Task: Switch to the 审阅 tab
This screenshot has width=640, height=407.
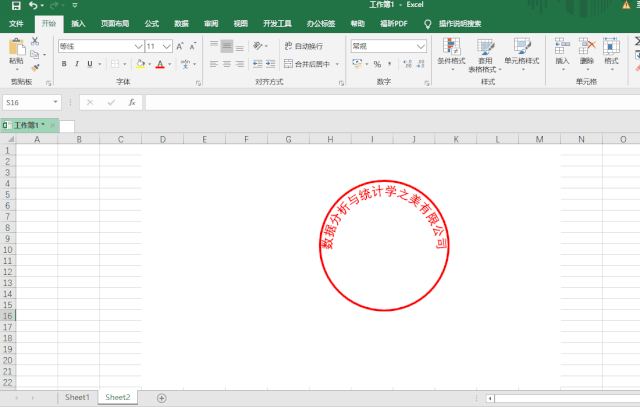Action: pos(211,24)
